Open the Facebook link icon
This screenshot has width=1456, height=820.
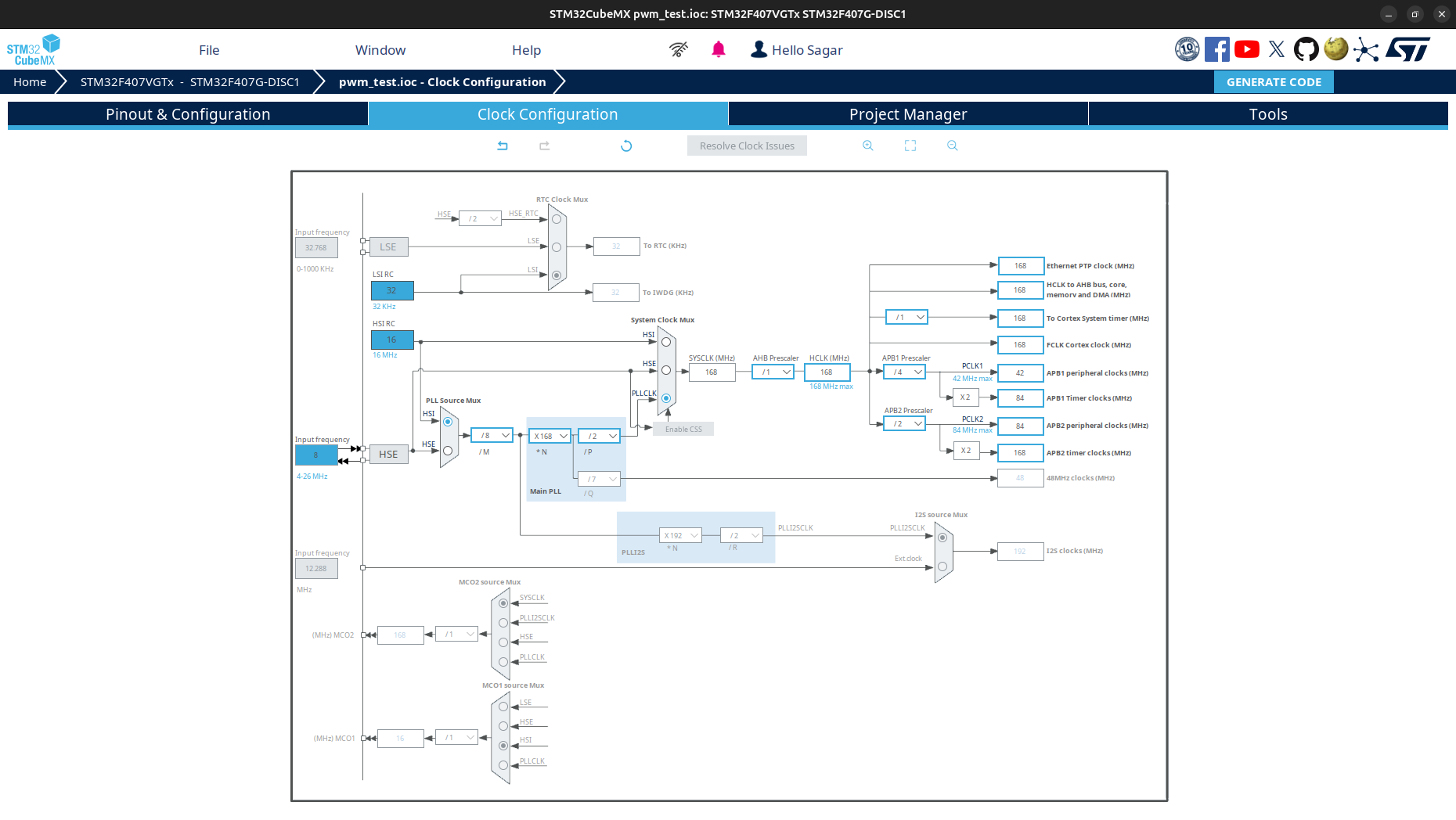pyautogui.click(x=1217, y=49)
